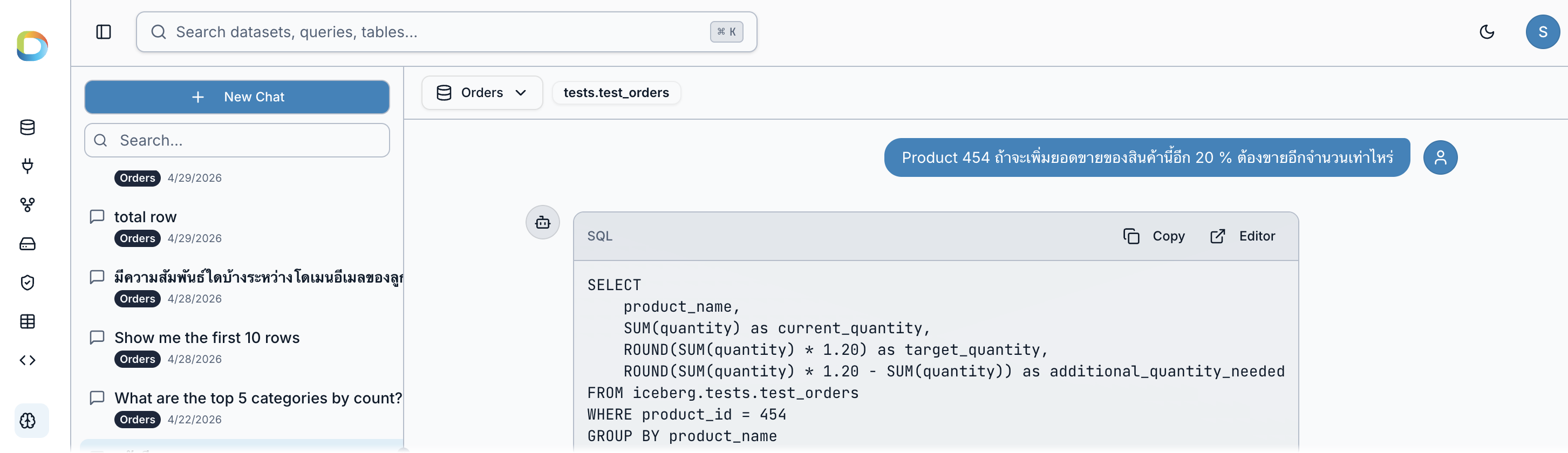Screen dimensions: 1568x453
Task: Open the user avatar S menu
Action: click(1543, 32)
